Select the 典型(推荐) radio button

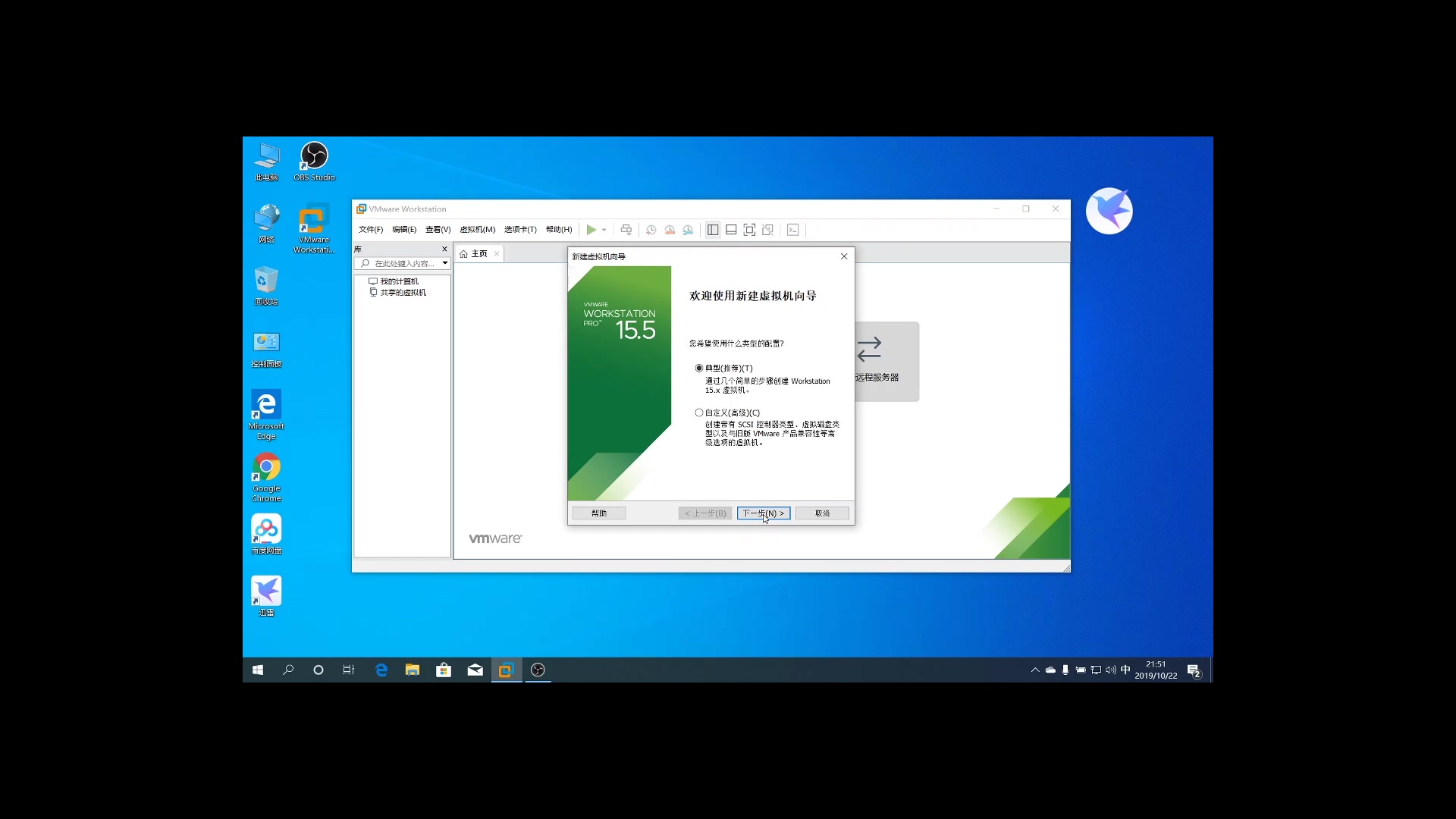pos(699,368)
